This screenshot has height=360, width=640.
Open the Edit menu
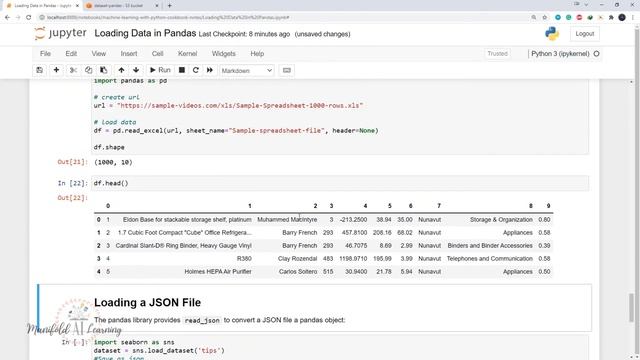coord(71,53)
